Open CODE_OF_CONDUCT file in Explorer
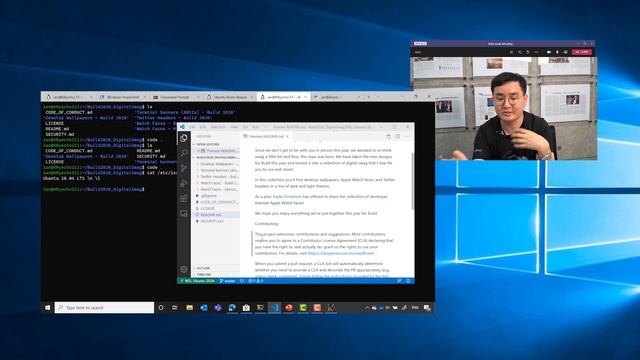The width and height of the screenshot is (640, 360). pyautogui.click(x=216, y=202)
